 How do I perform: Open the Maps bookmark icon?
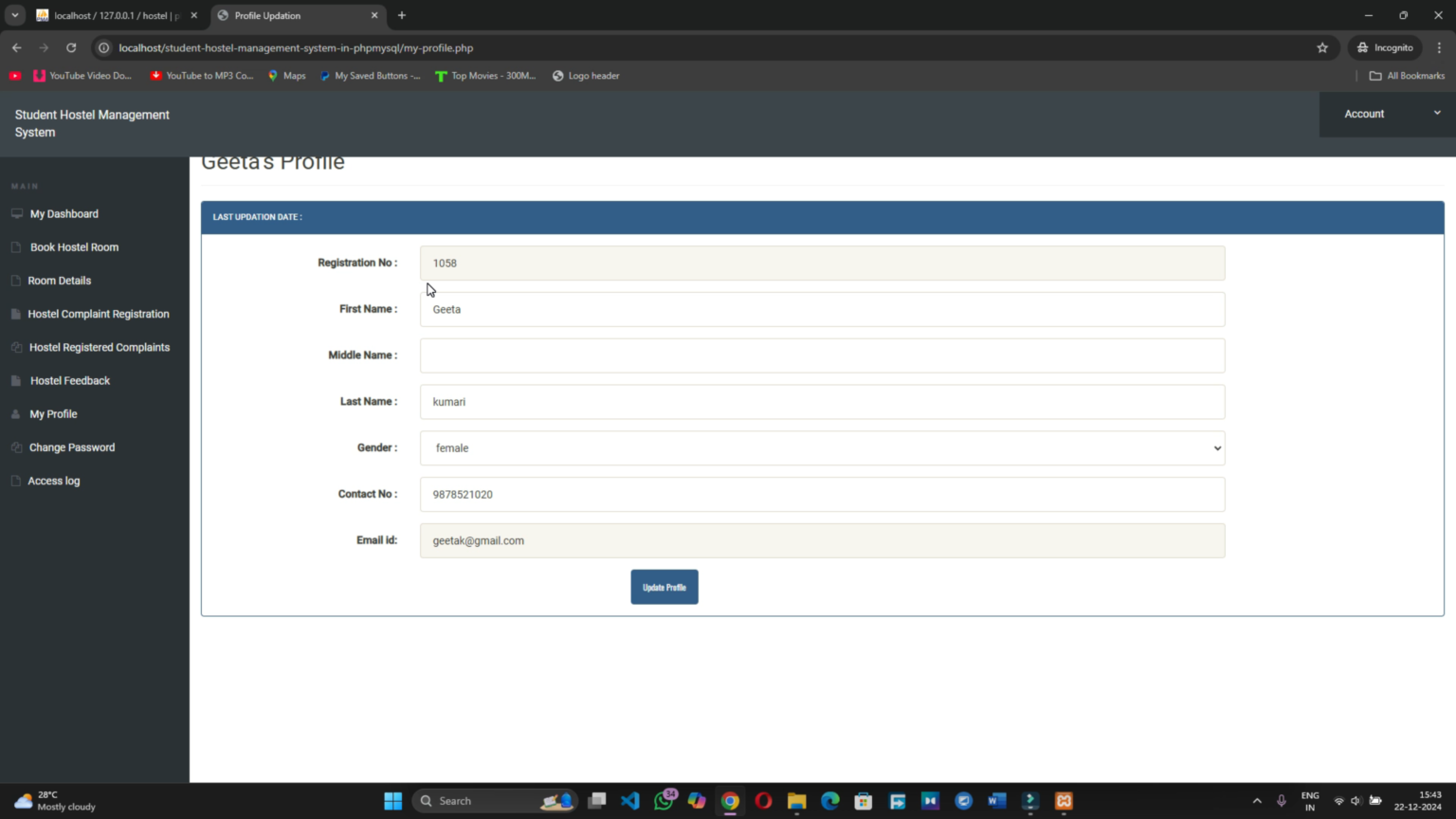click(x=272, y=76)
